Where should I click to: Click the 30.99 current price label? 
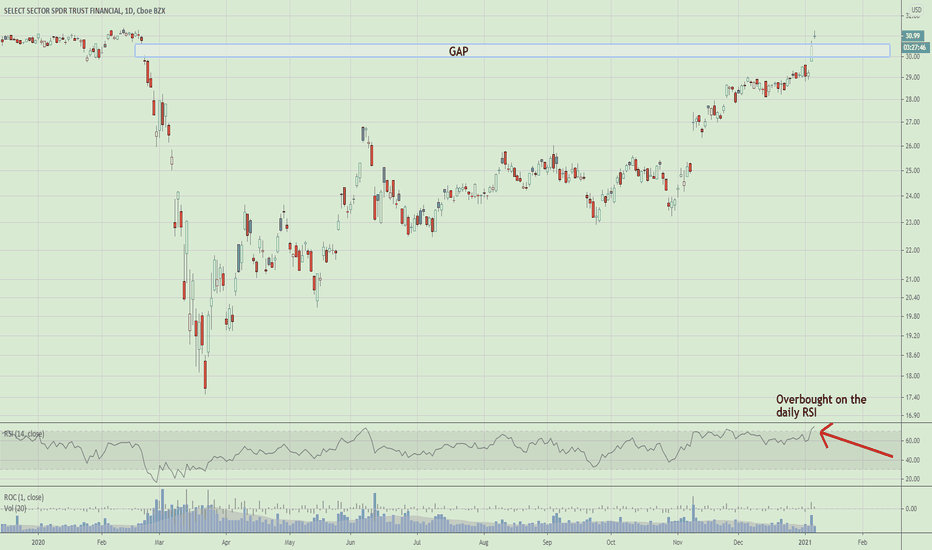[x=912, y=36]
